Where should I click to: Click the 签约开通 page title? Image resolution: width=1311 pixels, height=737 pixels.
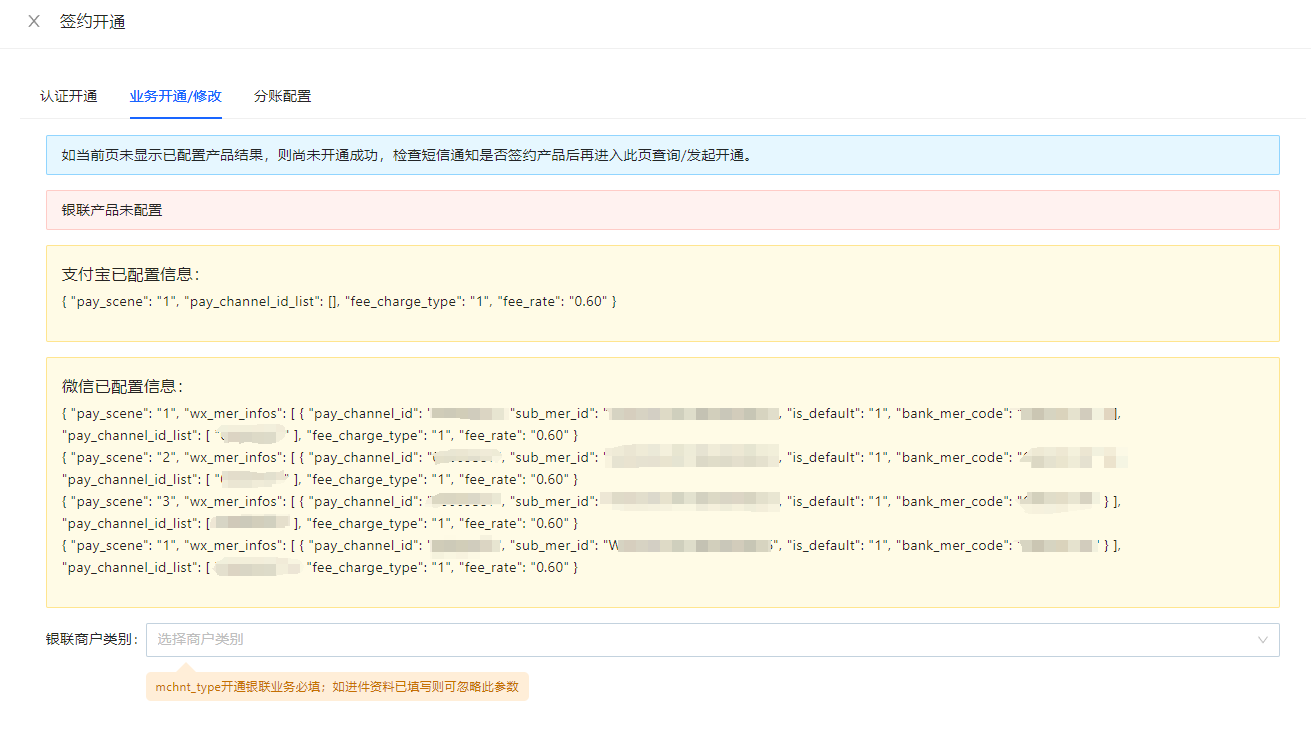coord(93,21)
